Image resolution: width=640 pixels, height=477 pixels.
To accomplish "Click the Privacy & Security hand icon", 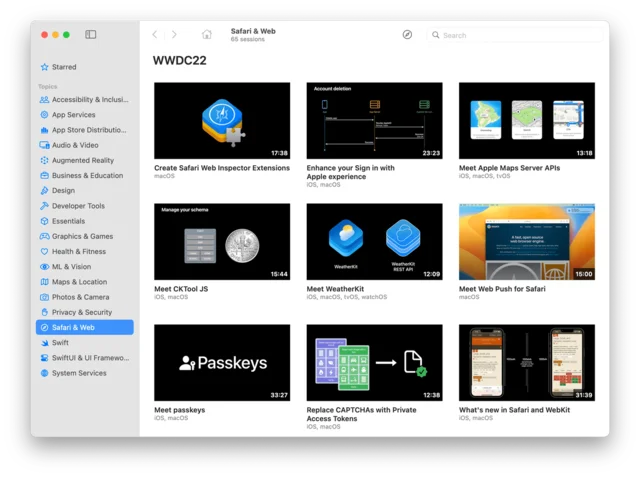I will point(44,312).
